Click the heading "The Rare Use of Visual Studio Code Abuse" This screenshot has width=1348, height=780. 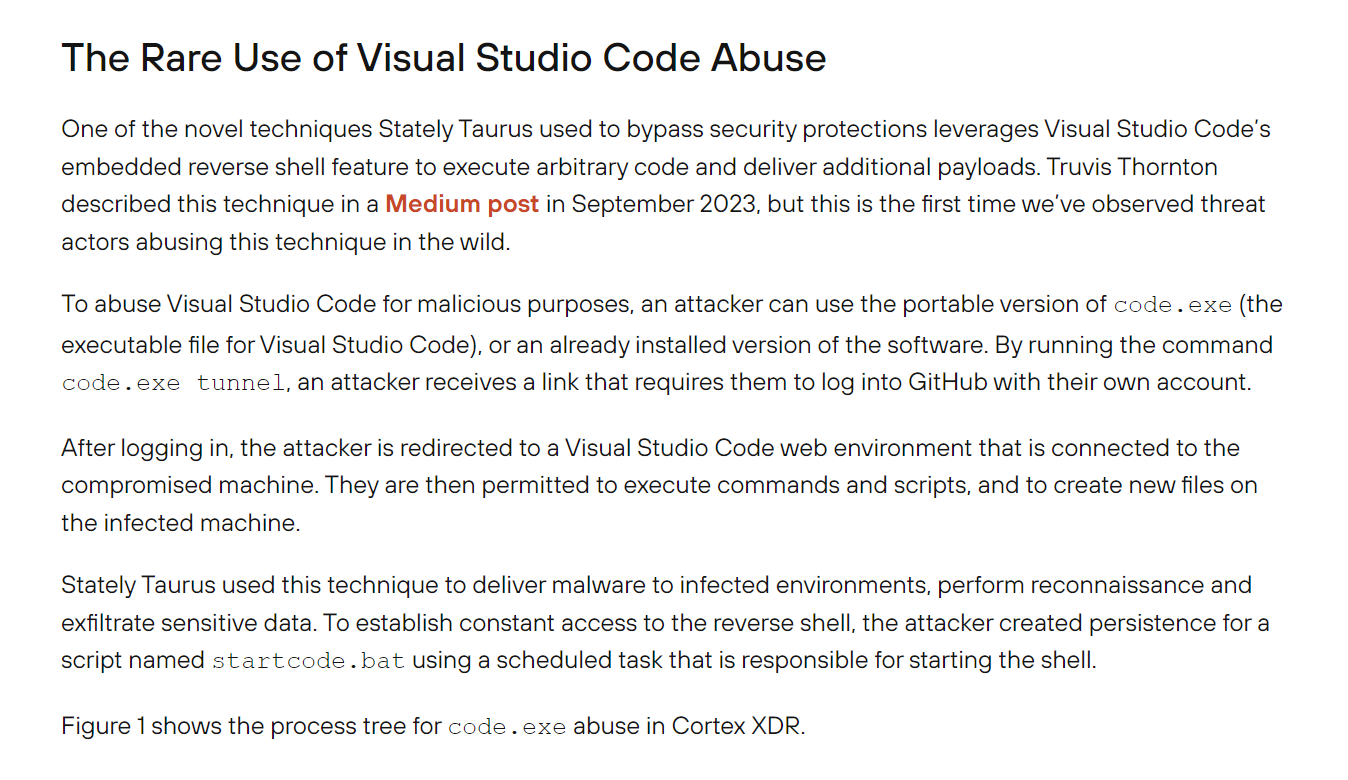(x=443, y=58)
